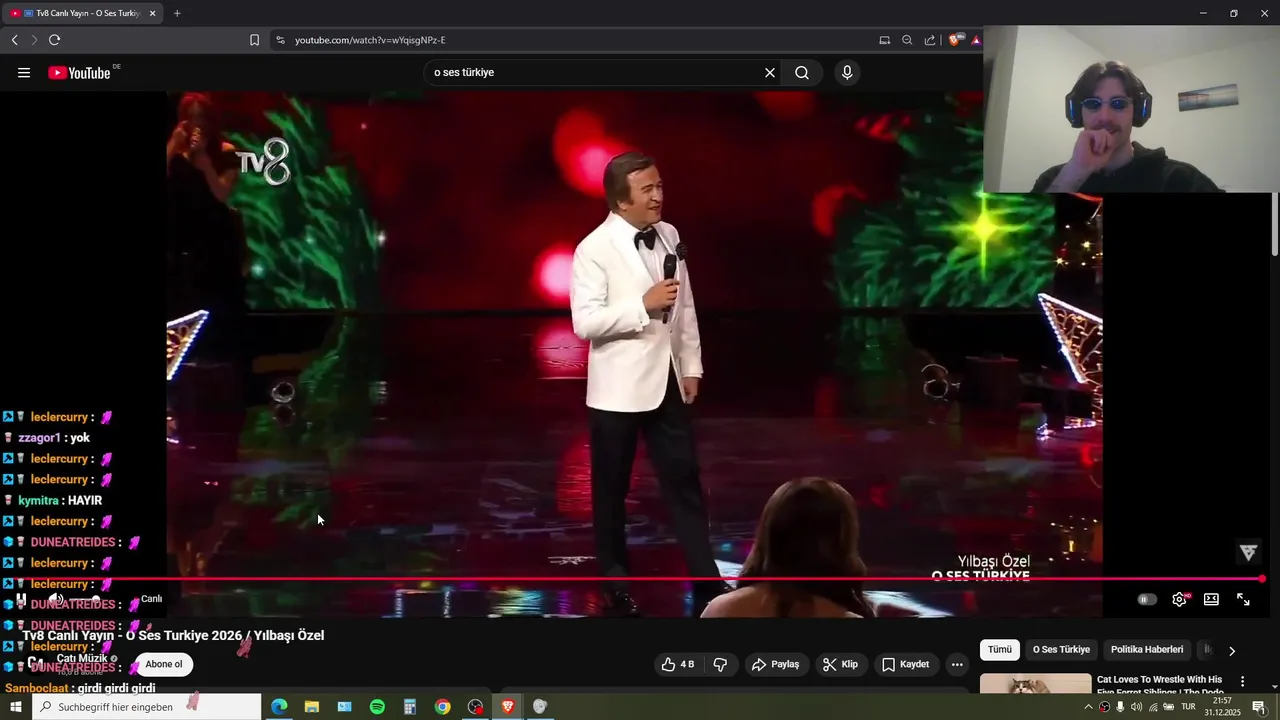The image size is (1280, 720).
Task: Pause the video with the player button
Action: (x=21, y=599)
